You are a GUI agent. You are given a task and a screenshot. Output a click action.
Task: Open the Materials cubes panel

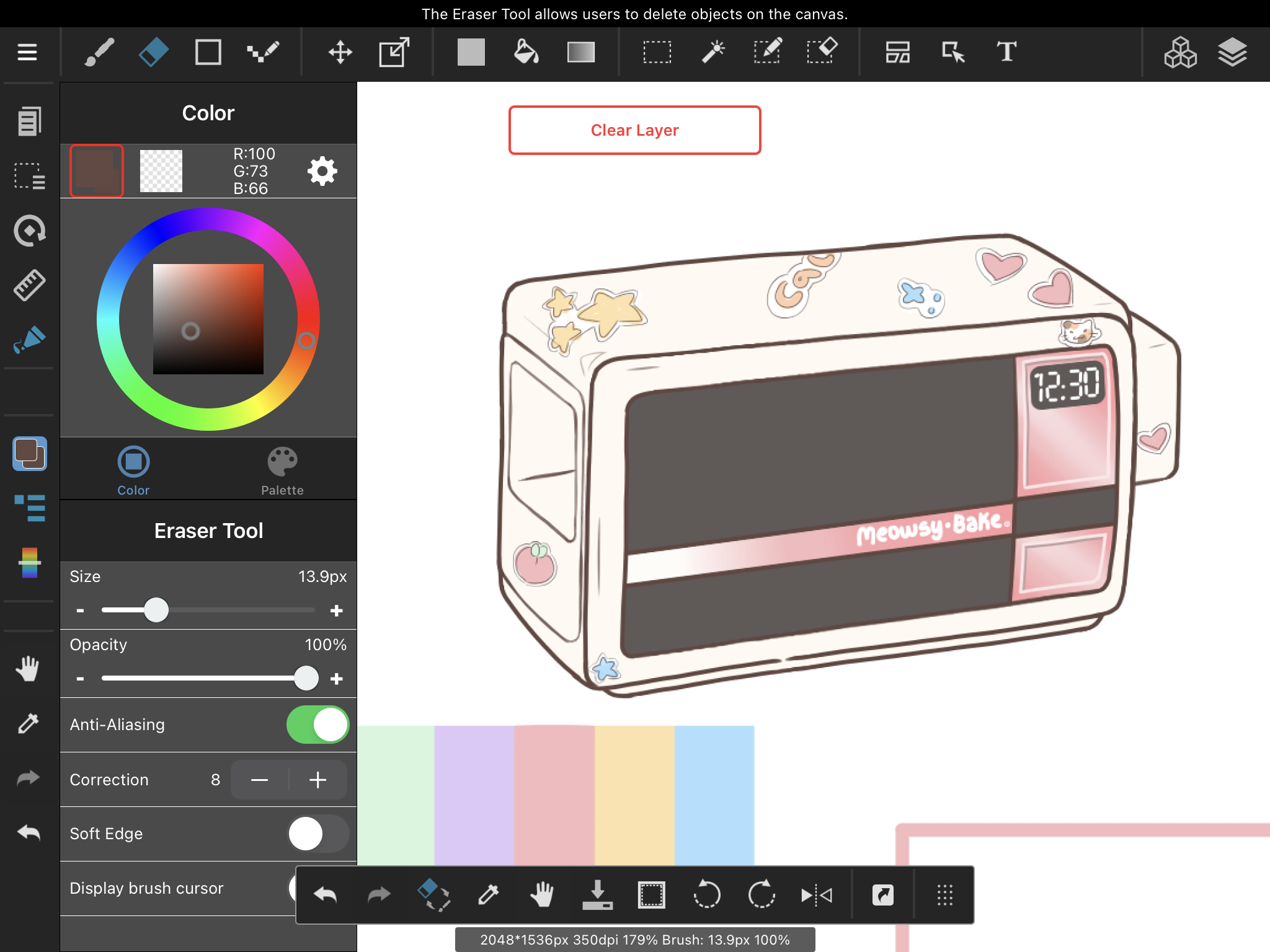coord(1180,52)
